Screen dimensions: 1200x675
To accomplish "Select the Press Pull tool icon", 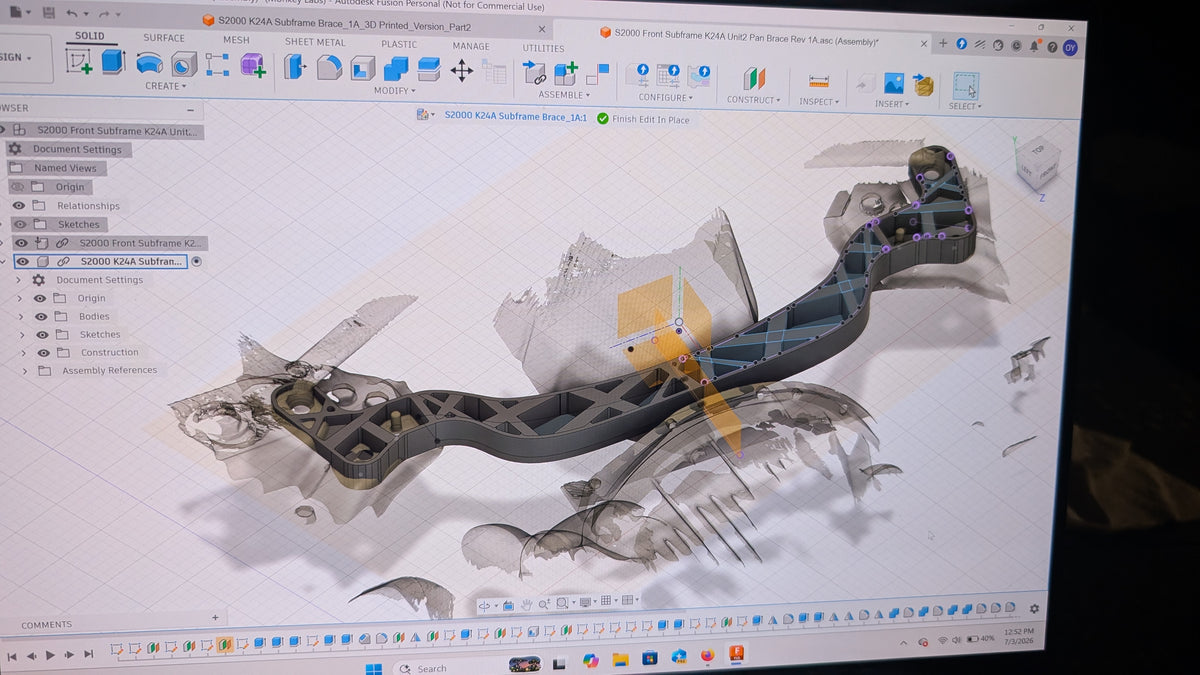I will (294, 67).
